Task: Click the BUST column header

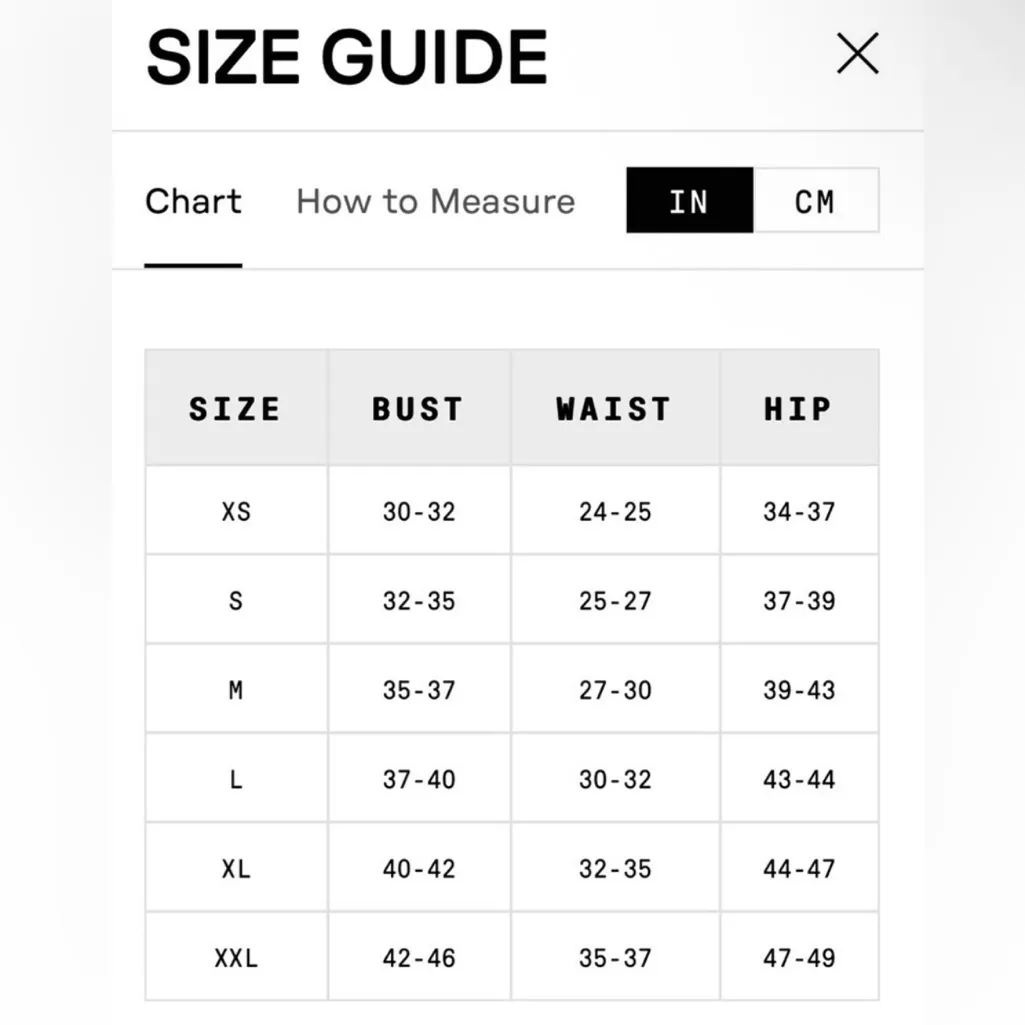Action: tap(418, 408)
